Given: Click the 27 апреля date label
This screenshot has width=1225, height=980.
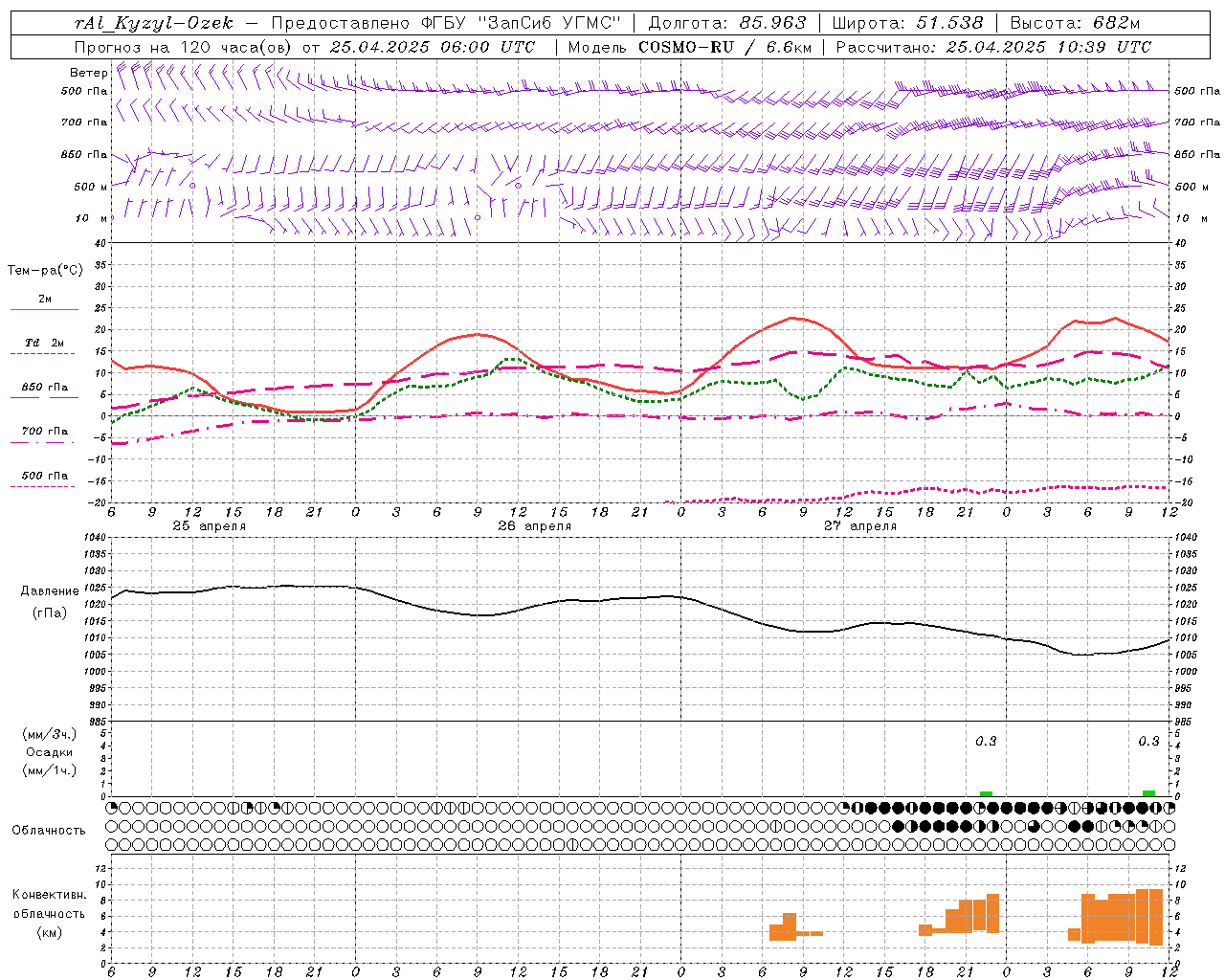Looking at the screenshot, I should click(859, 526).
